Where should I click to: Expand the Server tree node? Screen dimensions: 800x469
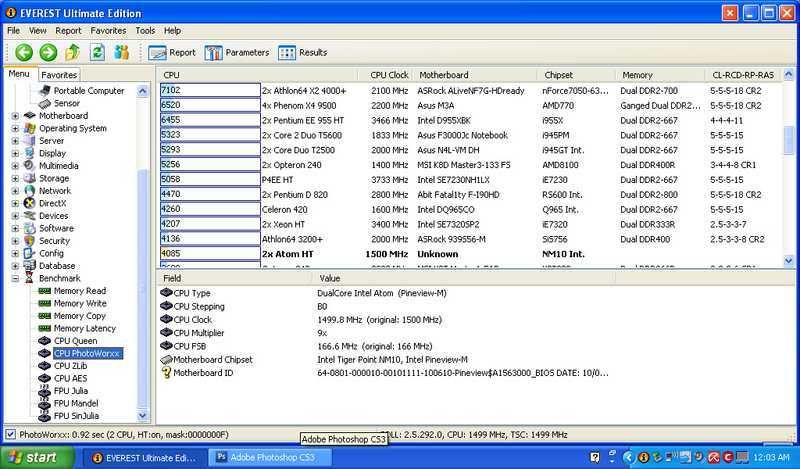tap(15, 141)
